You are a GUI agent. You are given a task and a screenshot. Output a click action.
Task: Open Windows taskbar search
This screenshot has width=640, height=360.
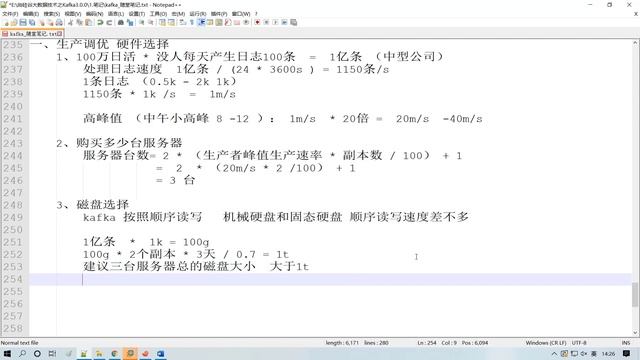click(x=22, y=353)
